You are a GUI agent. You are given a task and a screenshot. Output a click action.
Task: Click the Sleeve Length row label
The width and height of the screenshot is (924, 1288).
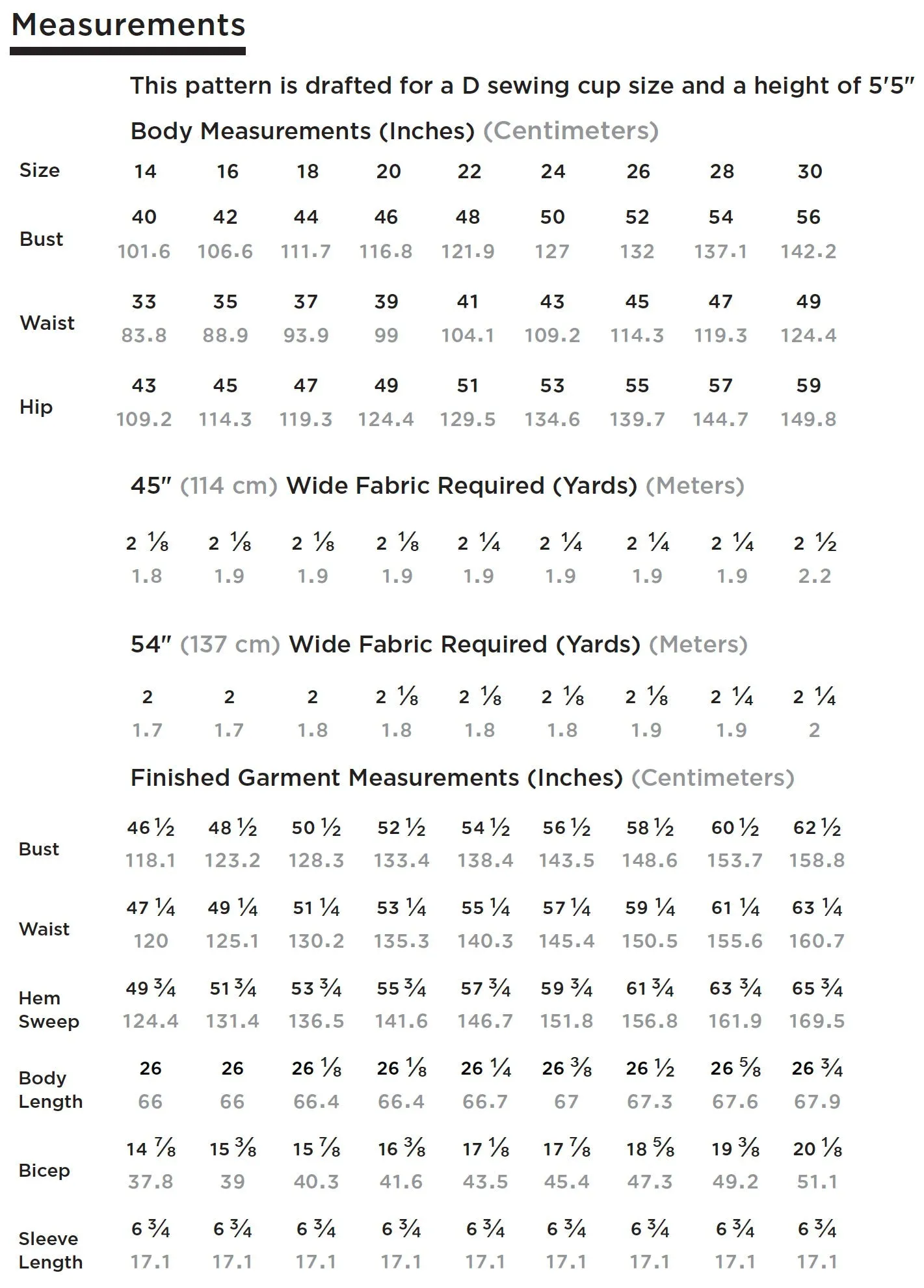(x=51, y=1250)
